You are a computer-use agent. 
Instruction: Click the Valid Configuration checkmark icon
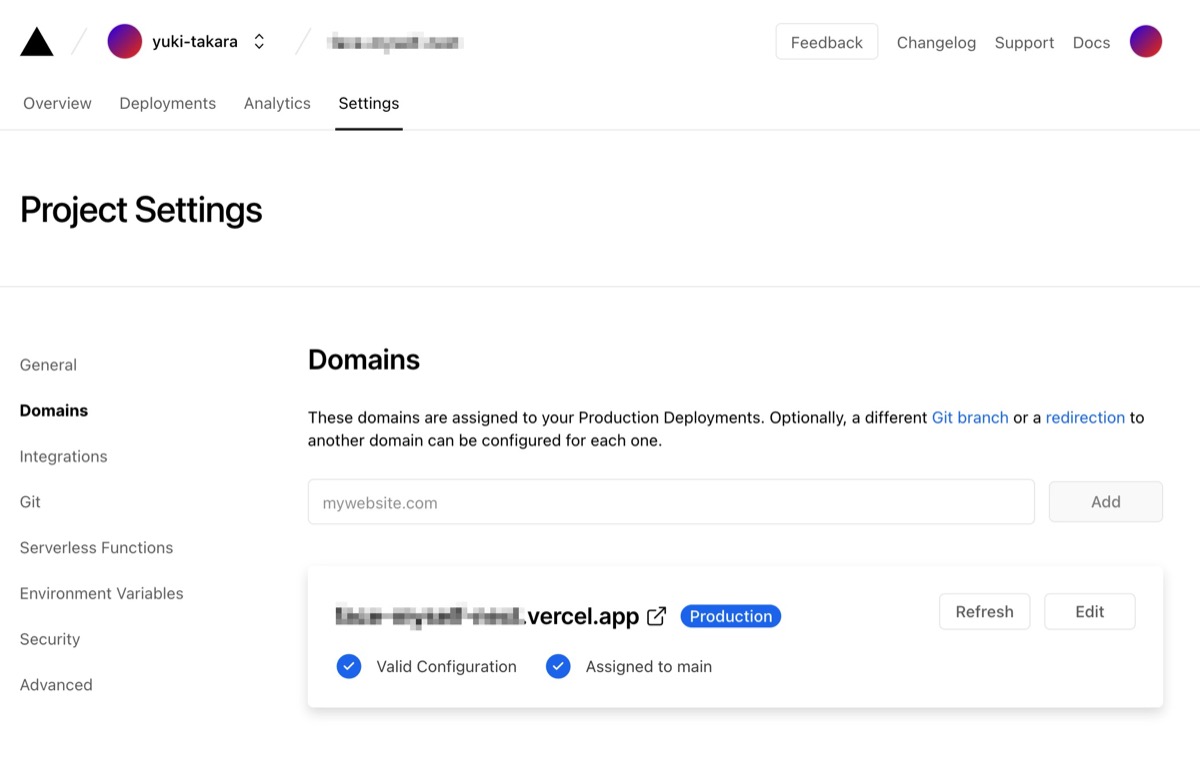click(x=349, y=666)
